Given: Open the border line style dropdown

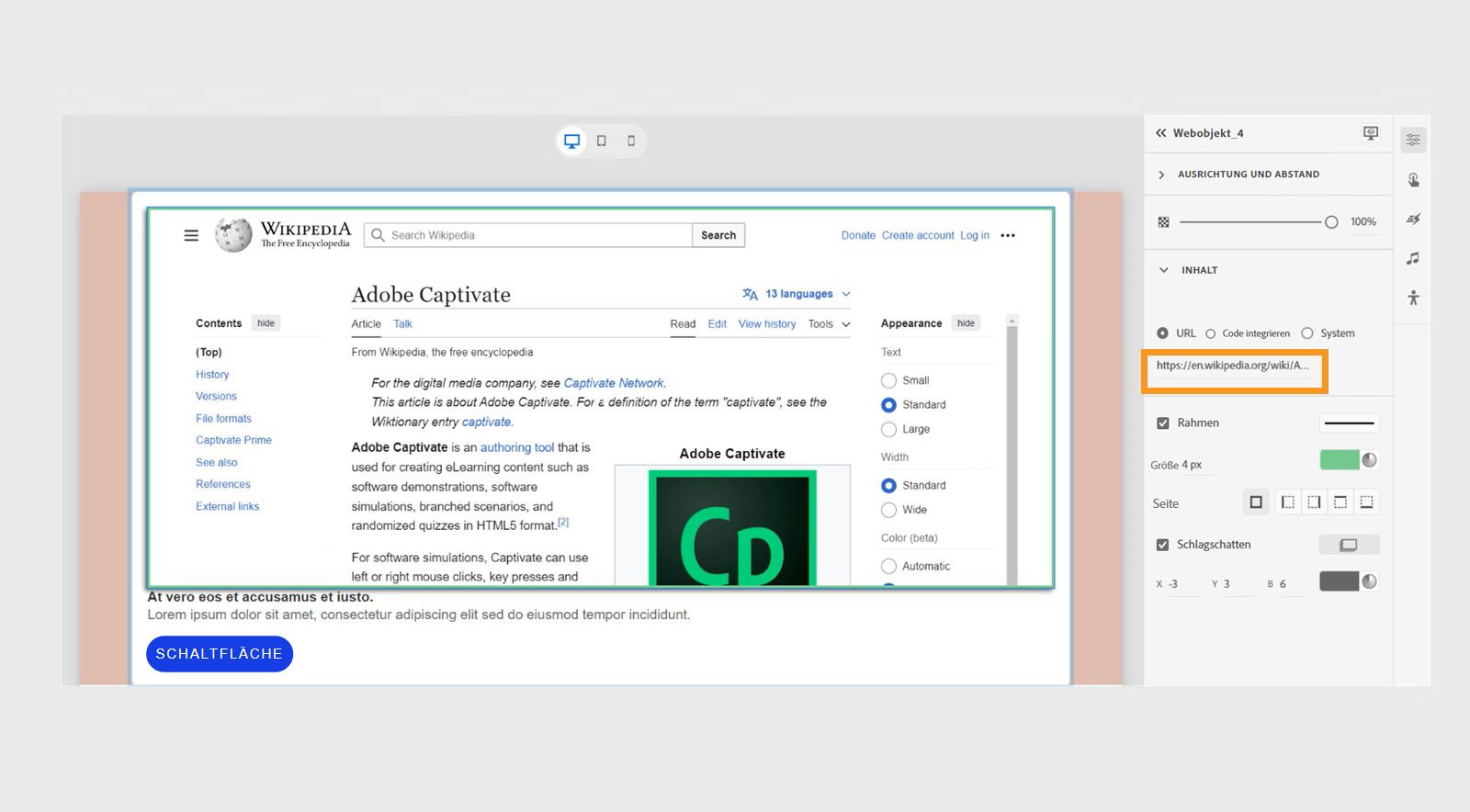Looking at the screenshot, I should point(1350,423).
